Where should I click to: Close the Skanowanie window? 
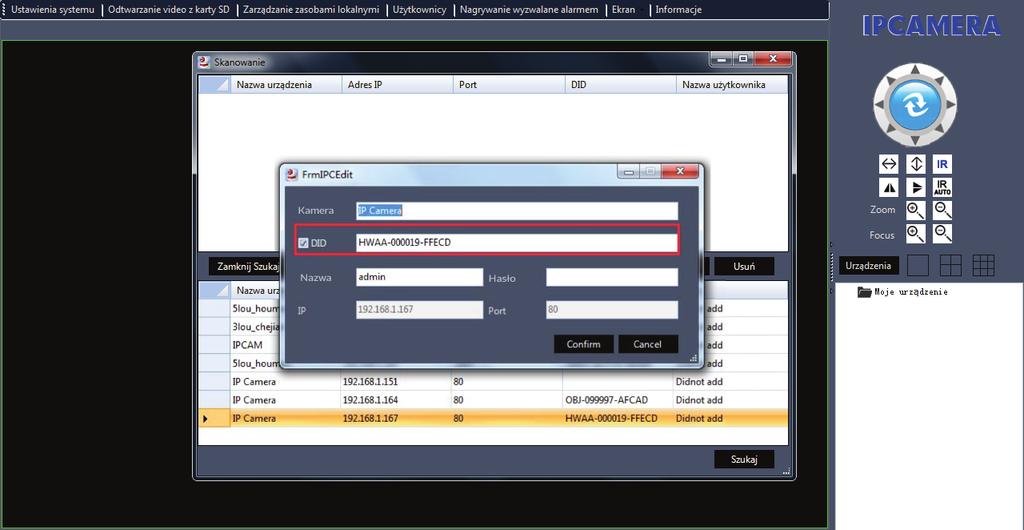pyautogui.click(x=773, y=59)
